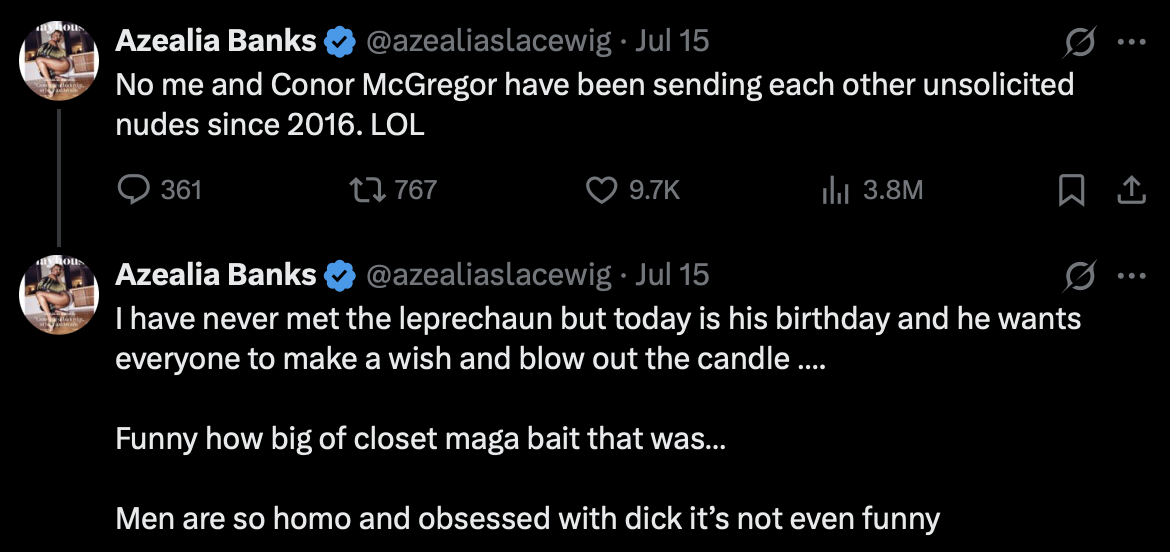Image resolution: width=1170 pixels, height=552 pixels.
Task: Bookmark the Conor McGregor tweet
Action: tap(1071, 189)
